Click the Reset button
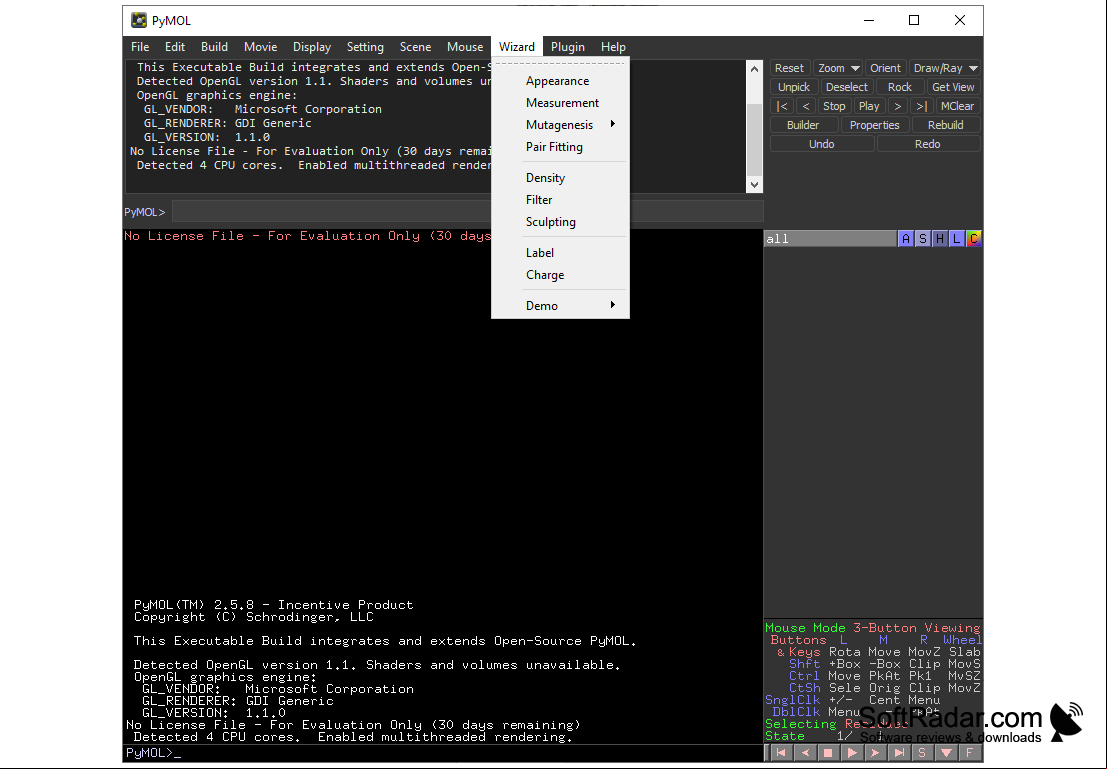Viewport: 1107px width, 769px height. coord(789,68)
